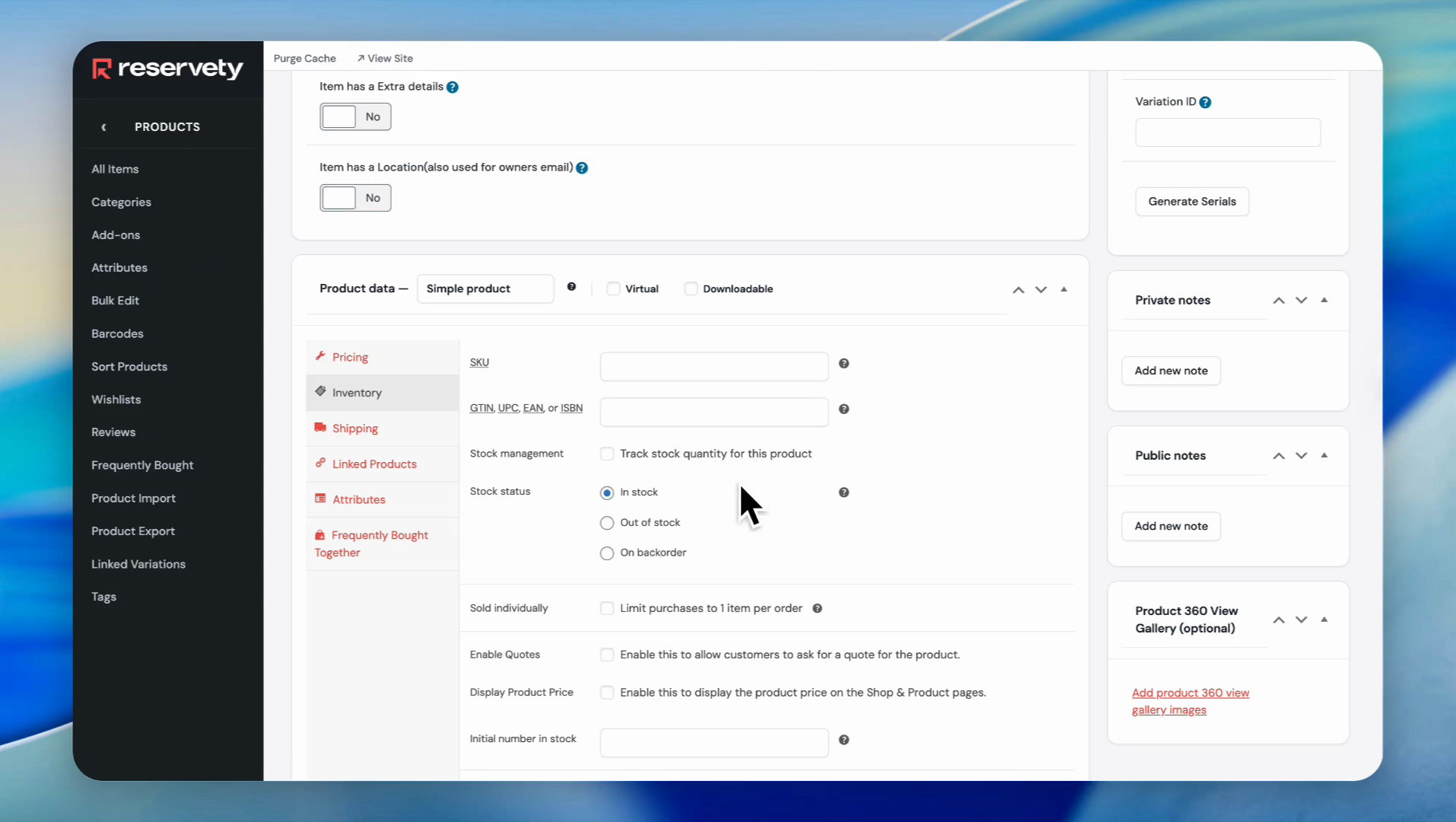Select the Out of stock radio button
The width and height of the screenshot is (1456, 822).
click(607, 523)
